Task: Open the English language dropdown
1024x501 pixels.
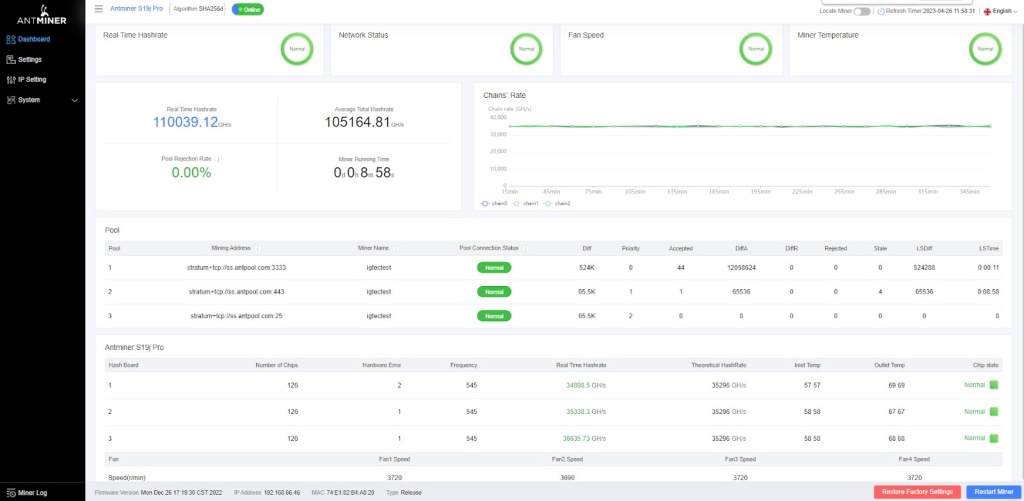Action: pyautogui.click(x=998, y=11)
